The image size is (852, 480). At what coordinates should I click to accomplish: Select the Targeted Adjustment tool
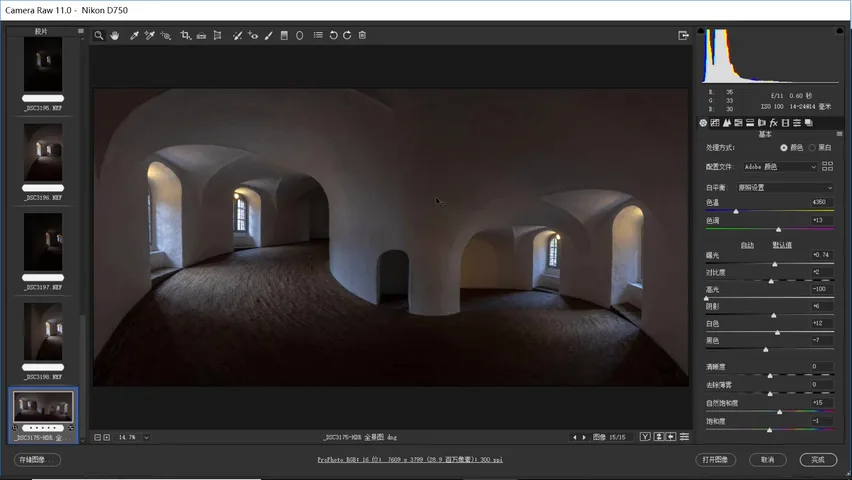tap(166, 35)
